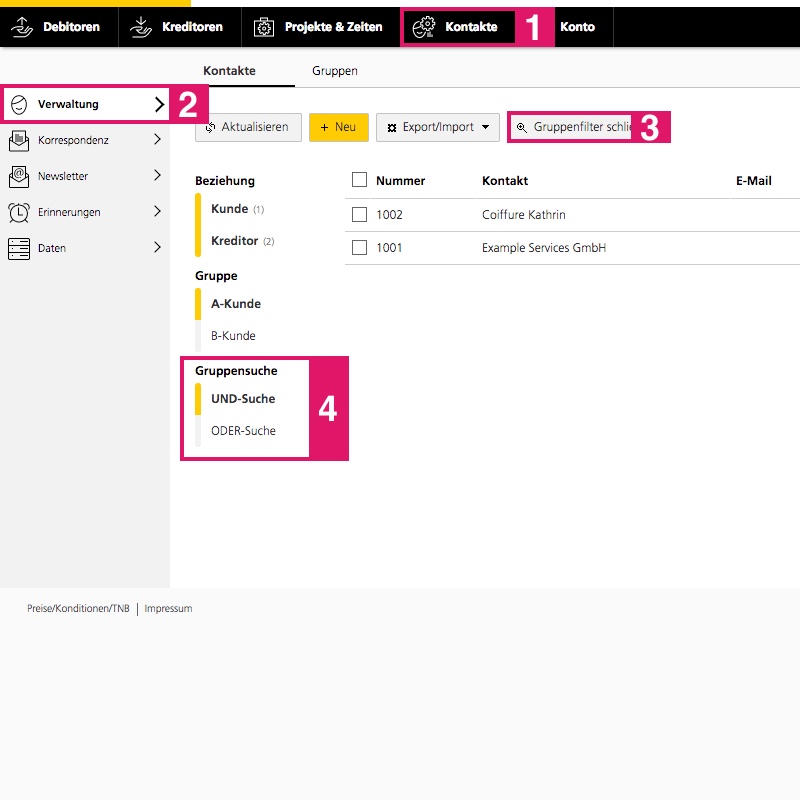Check the box for contact 1001
This screenshot has width=800, height=800.
click(x=360, y=247)
